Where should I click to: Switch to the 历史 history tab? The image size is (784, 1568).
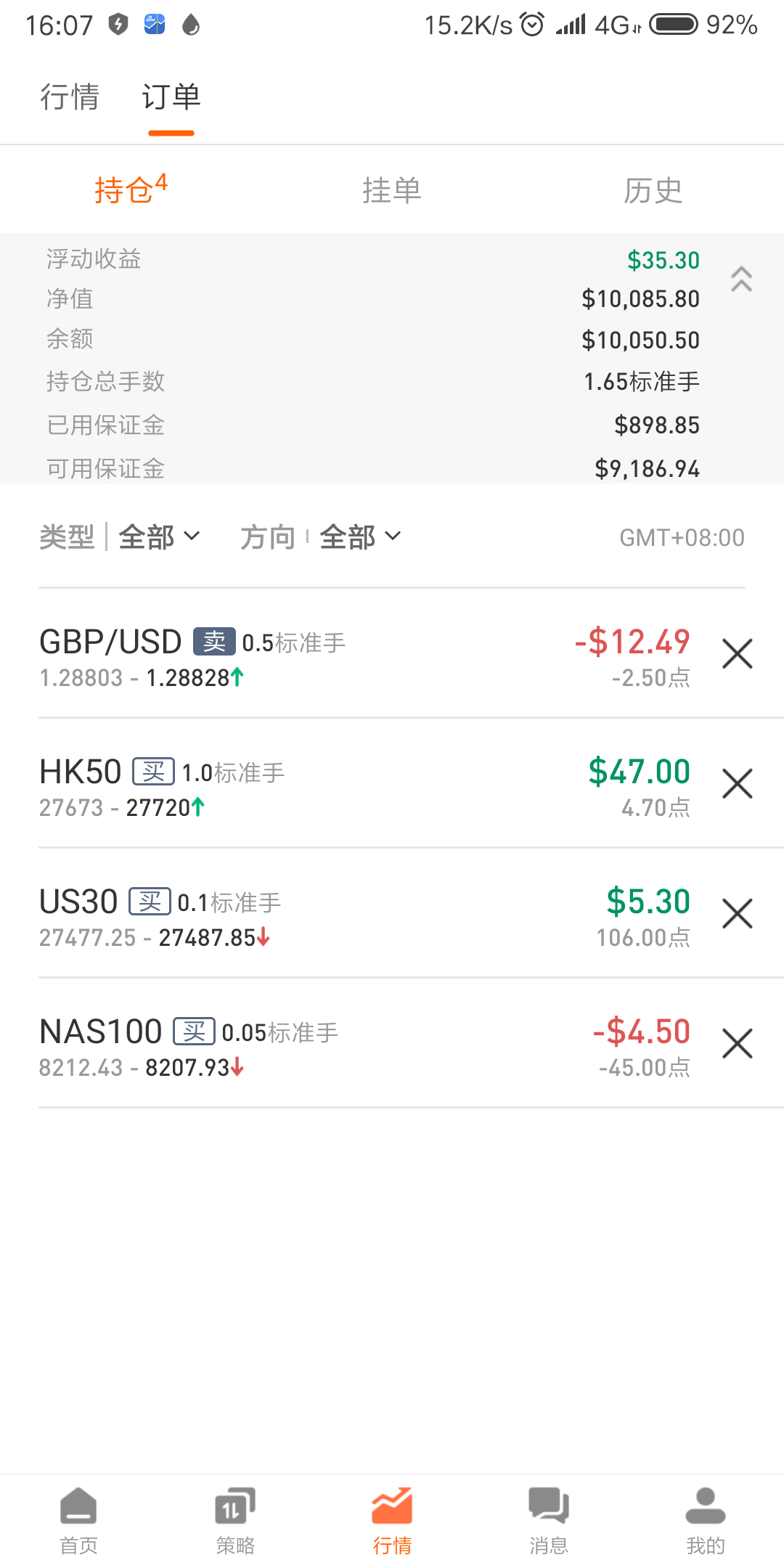tap(653, 191)
